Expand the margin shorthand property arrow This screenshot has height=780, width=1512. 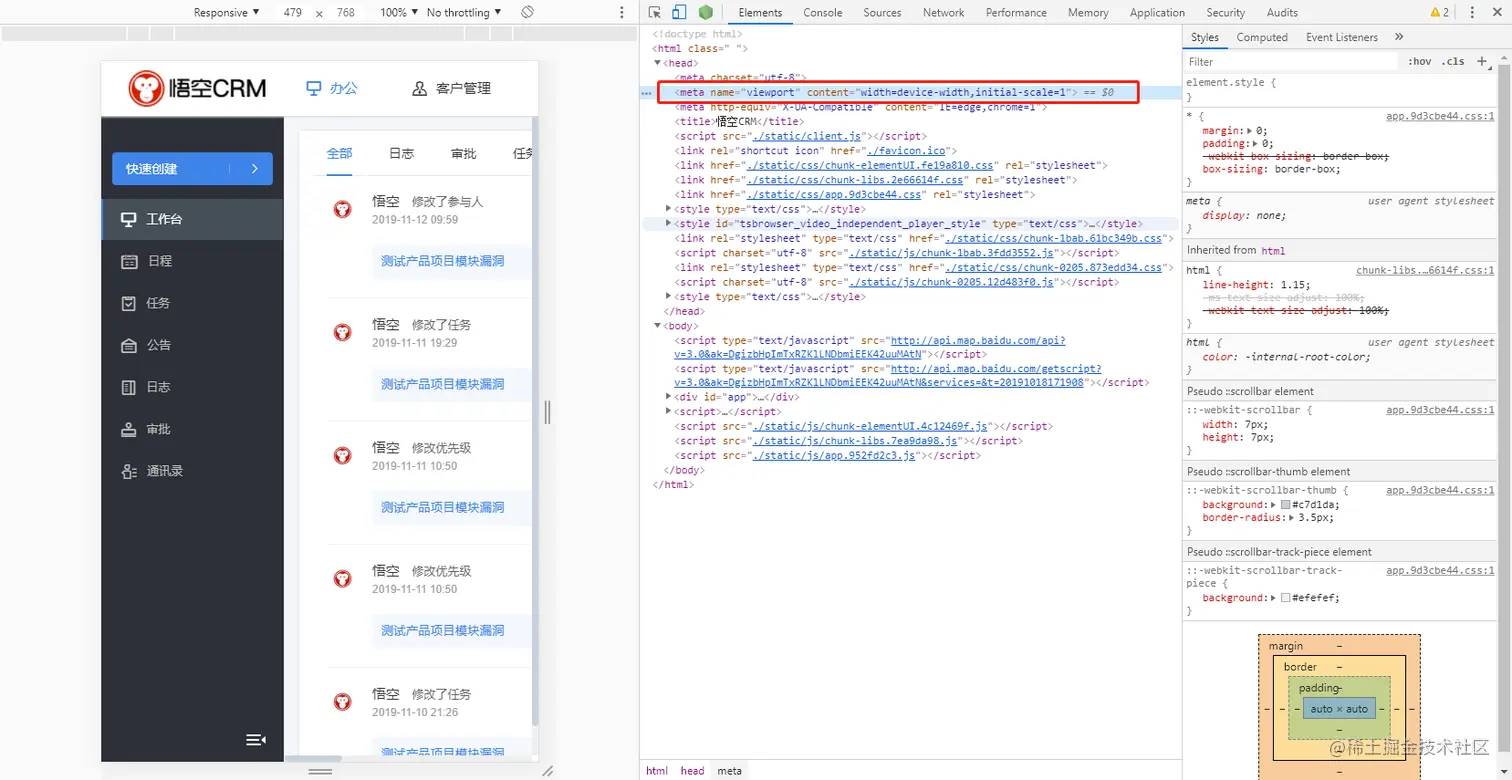[x=1250, y=131]
